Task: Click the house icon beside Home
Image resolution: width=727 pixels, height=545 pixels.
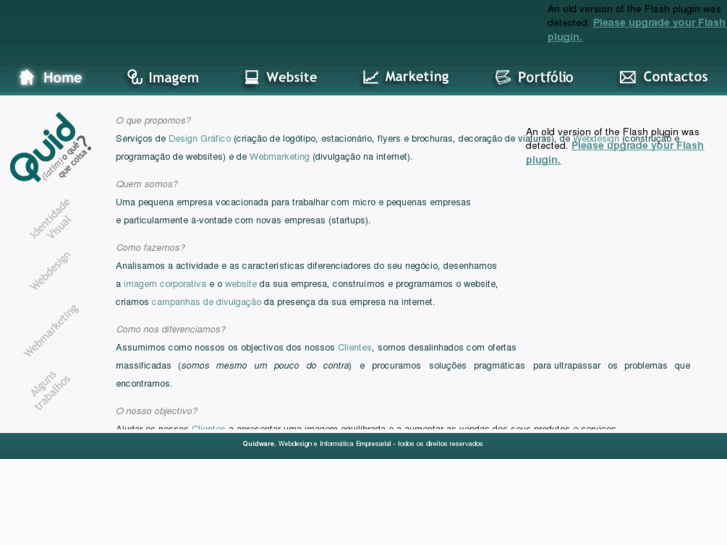Action: 27,77
